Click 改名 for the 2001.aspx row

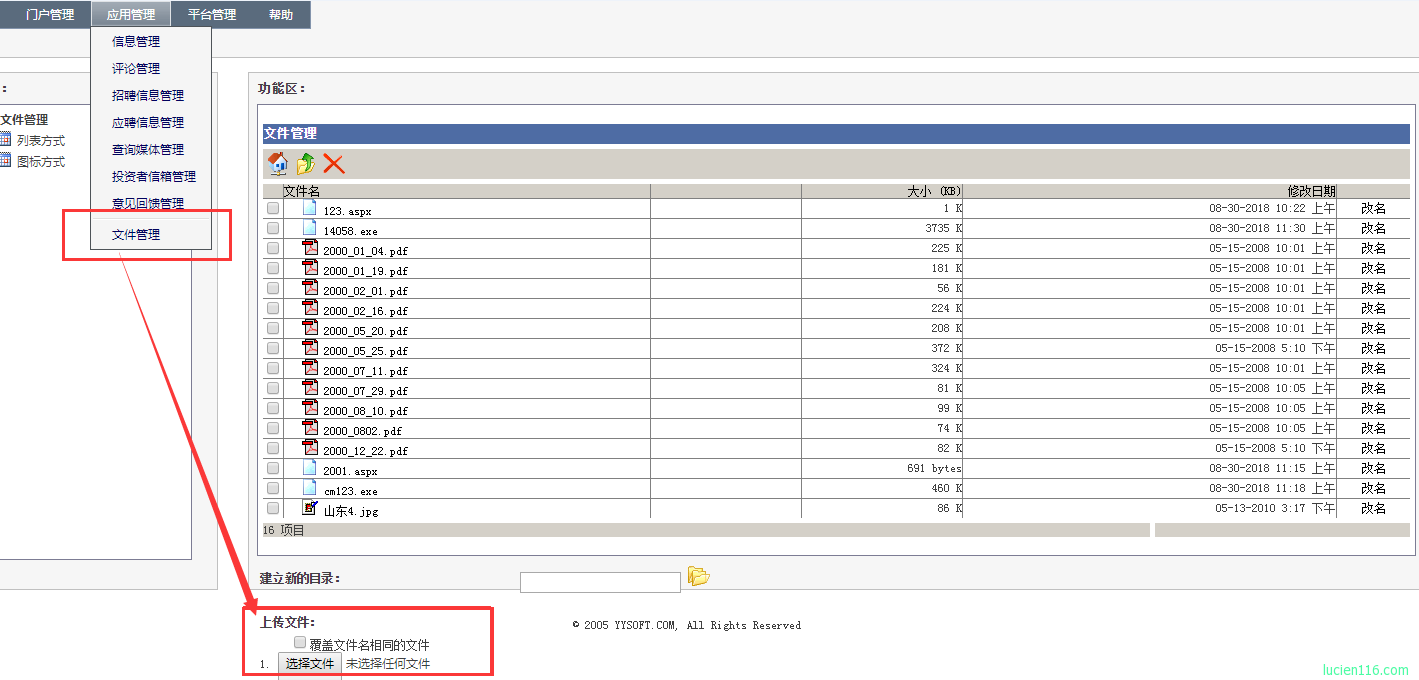pyautogui.click(x=1373, y=468)
